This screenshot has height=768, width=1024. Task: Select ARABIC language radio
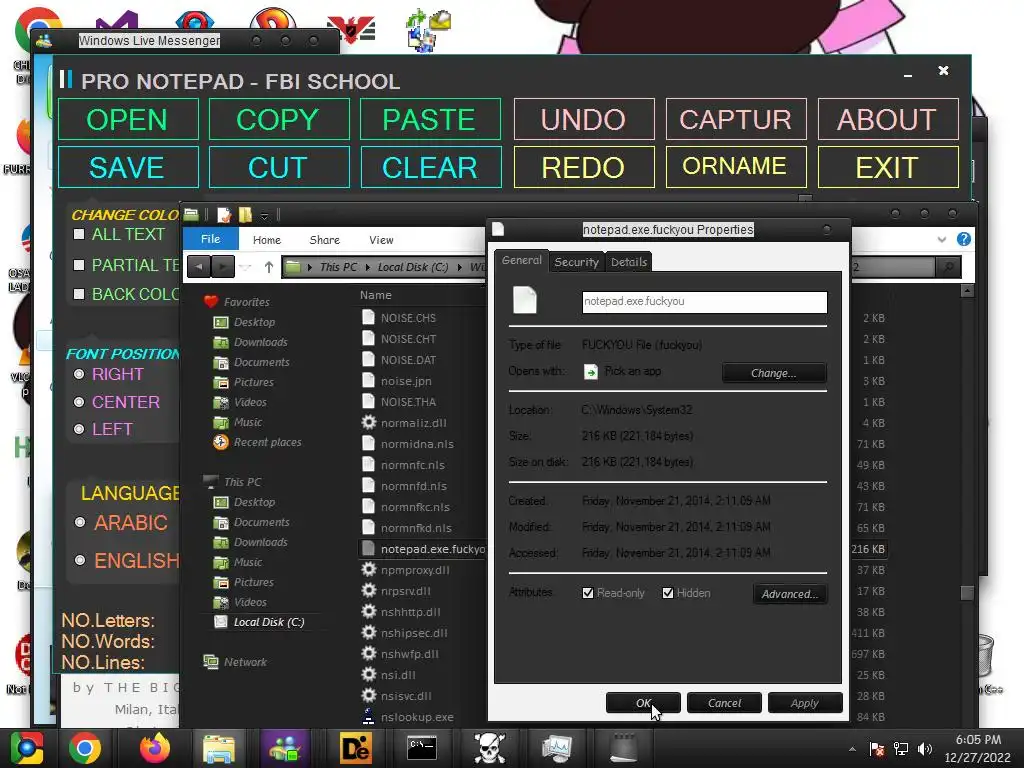tap(80, 522)
